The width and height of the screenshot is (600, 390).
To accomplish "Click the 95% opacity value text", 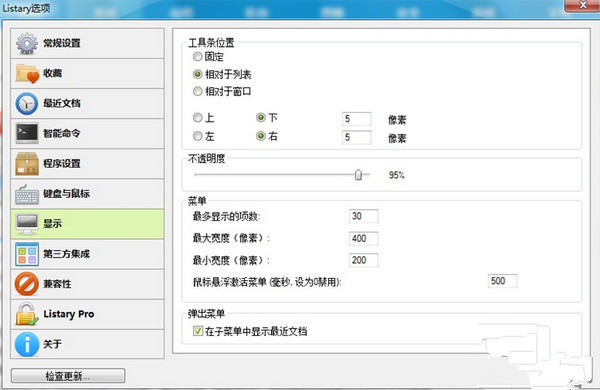I will point(396,175).
